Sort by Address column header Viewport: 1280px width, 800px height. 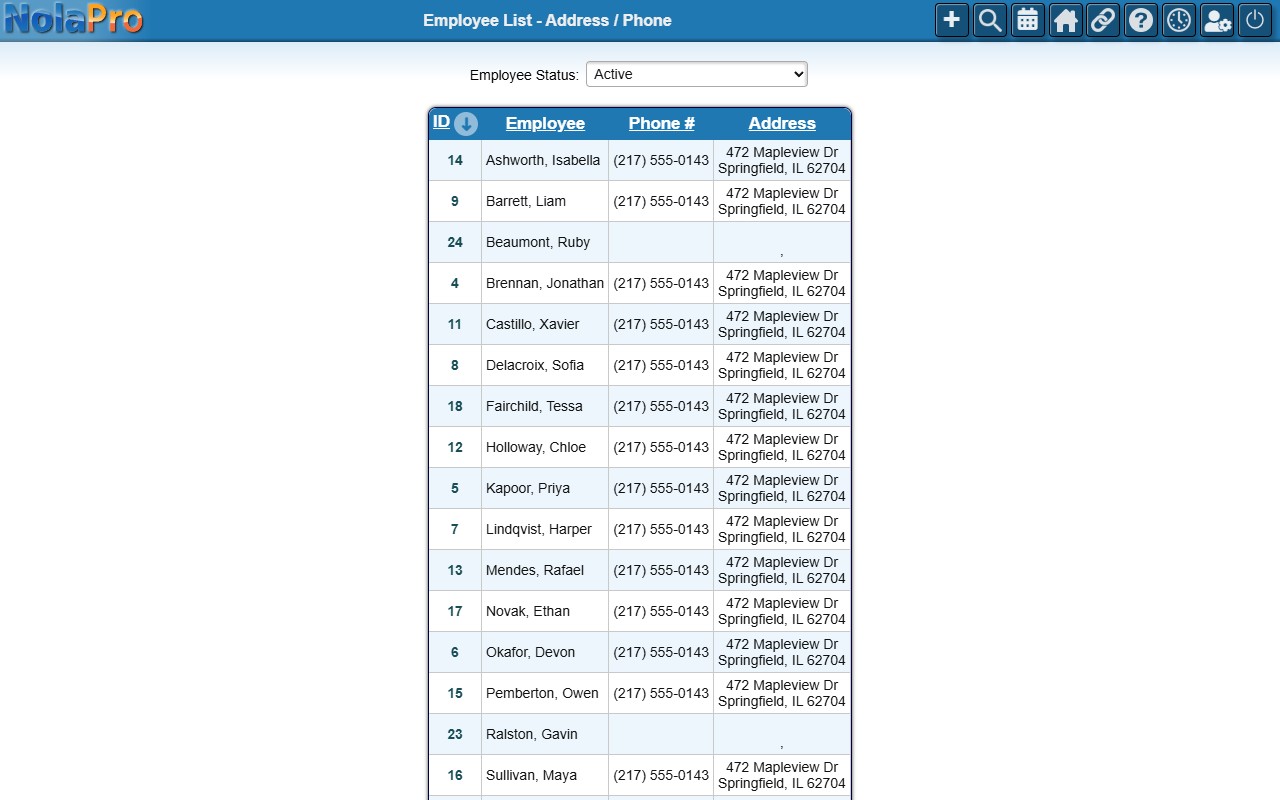[x=782, y=123]
